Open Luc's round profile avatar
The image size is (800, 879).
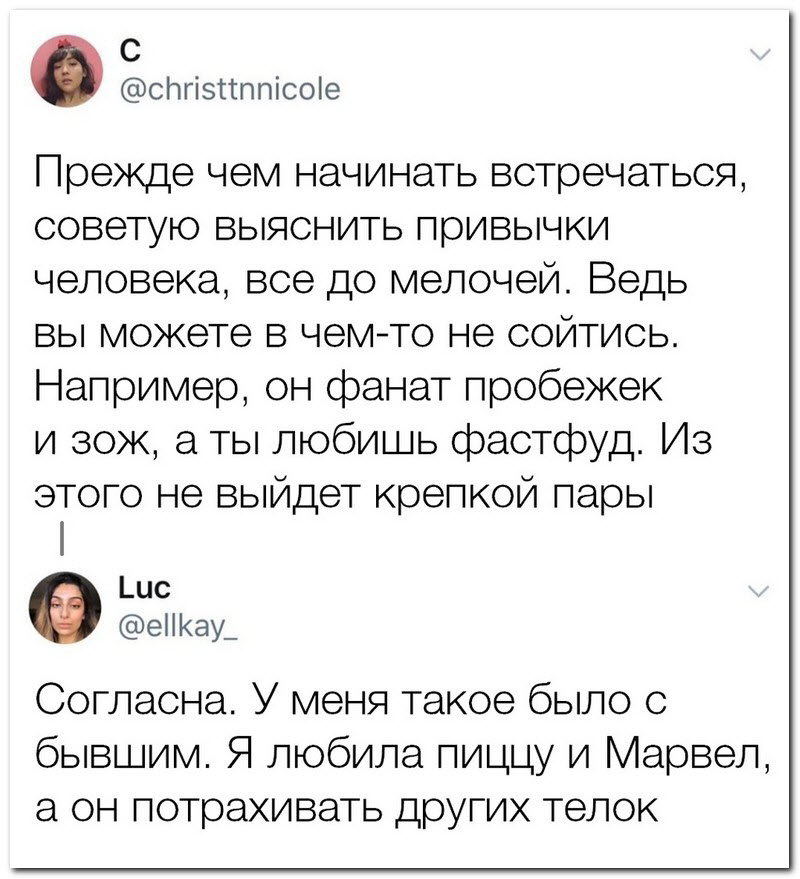click(66, 607)
